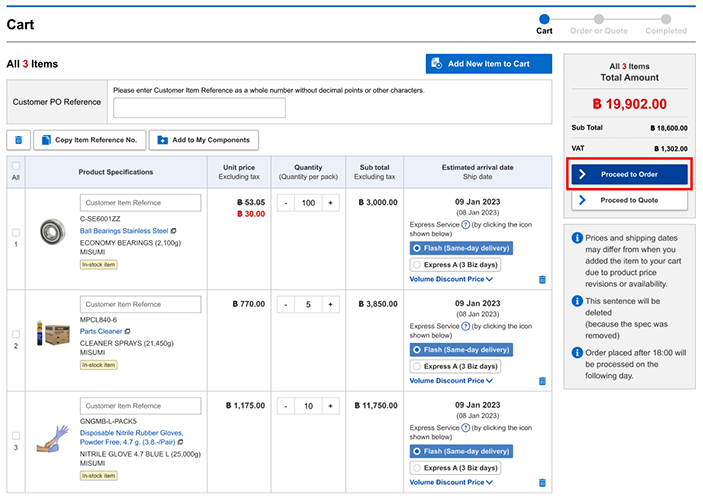Screen dimensions: 703x500
Task: Expand Volume Discount Price for the Nitrile Gloves
Action: pos(453,482)
